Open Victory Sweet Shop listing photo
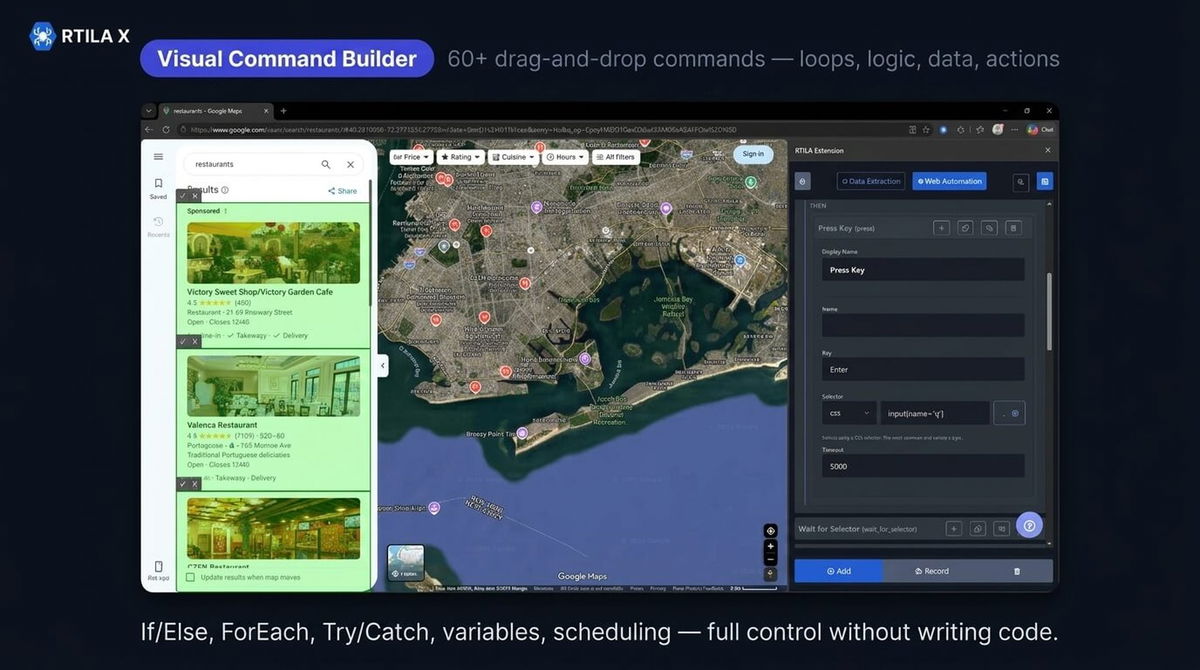Viewport: 1200px width, 670px height. click(273, 252)
